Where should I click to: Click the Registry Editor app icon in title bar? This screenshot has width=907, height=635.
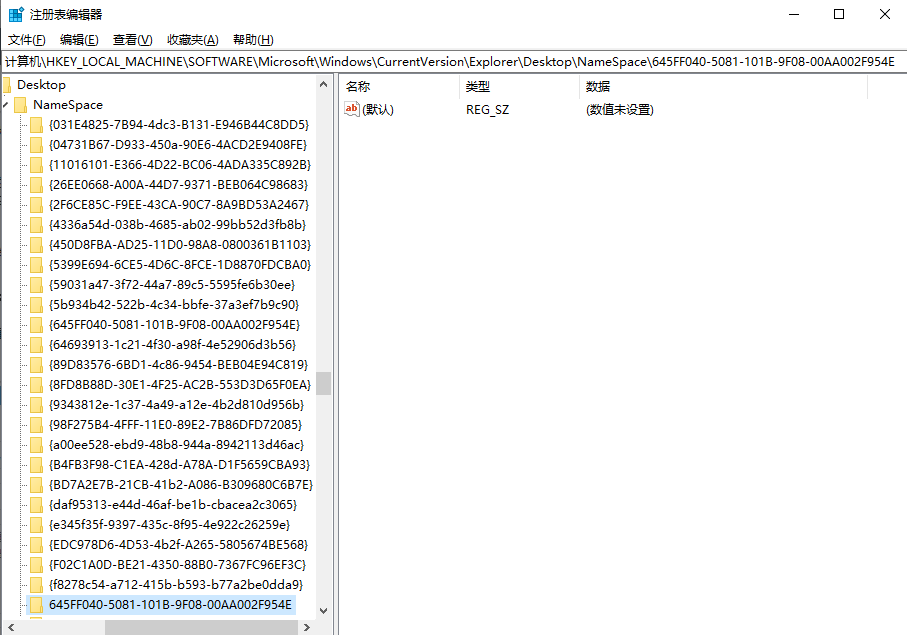click(x=16, y=15)
